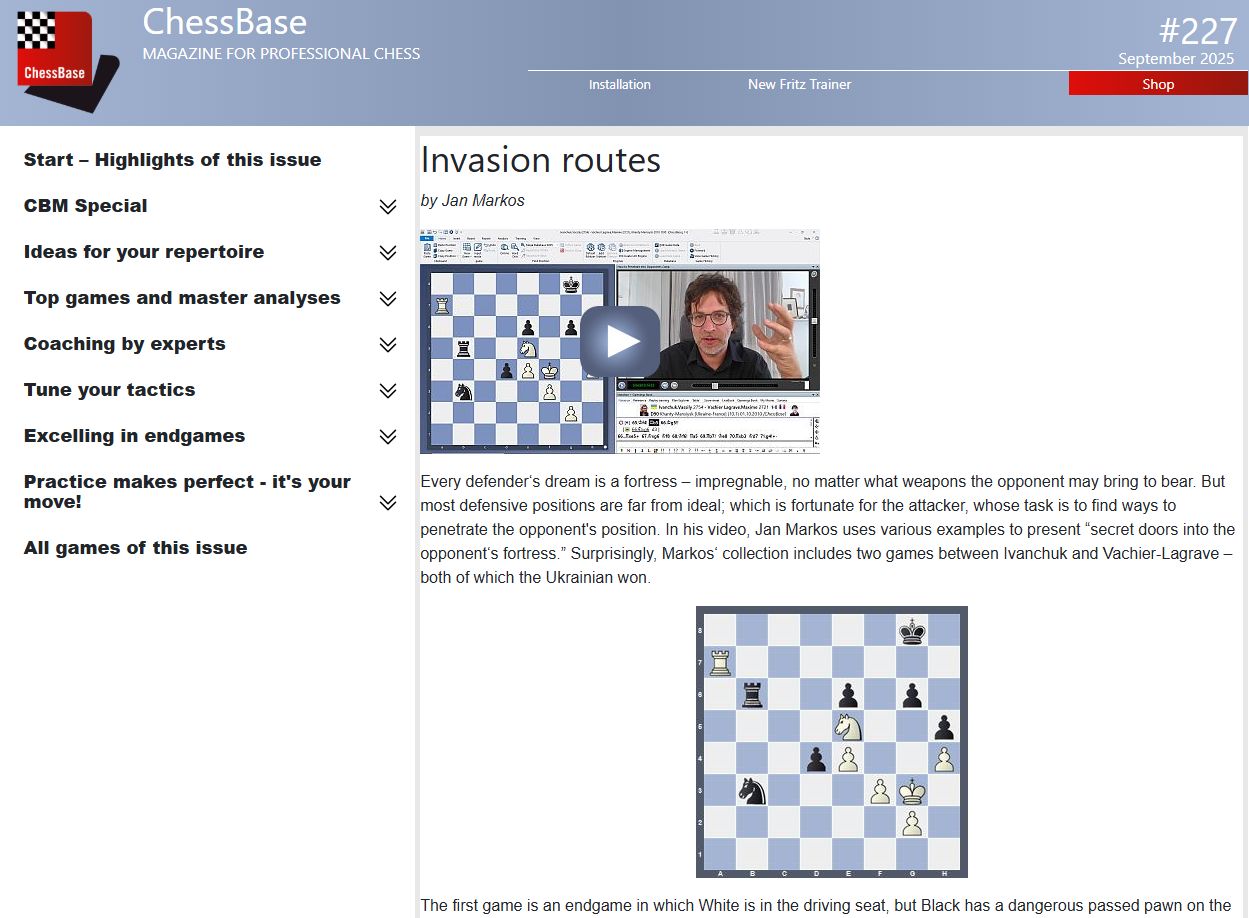Click the ChessBase logo

tap(62, 57)
